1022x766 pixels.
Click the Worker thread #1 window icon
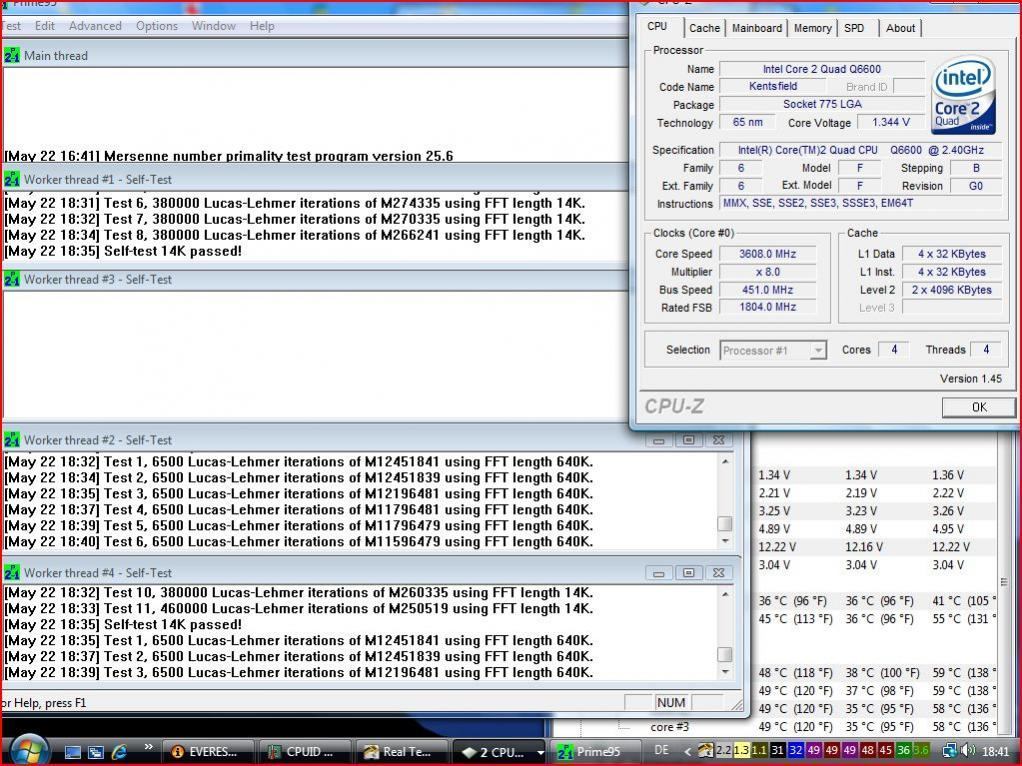pyautogui.click(x=12, y=179)
